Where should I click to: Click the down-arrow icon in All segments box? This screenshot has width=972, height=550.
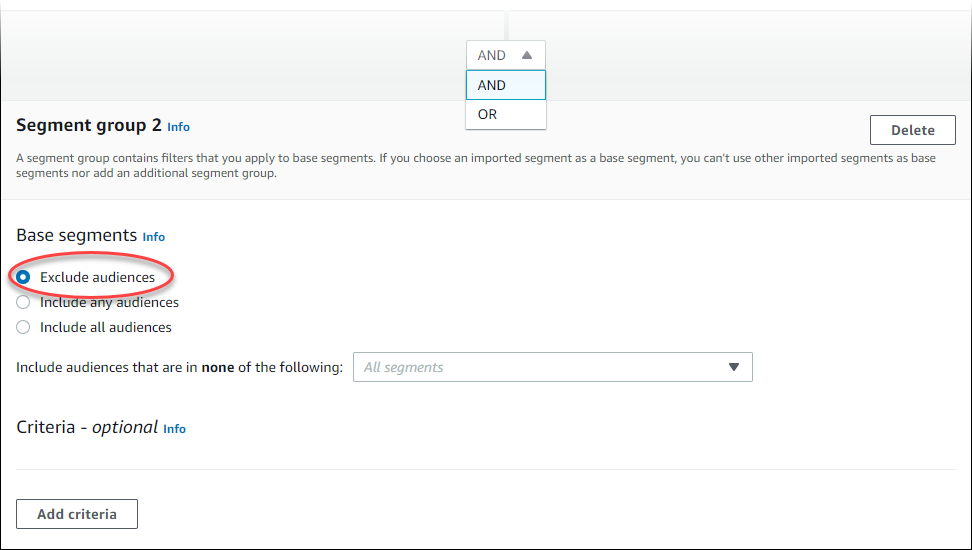pyautogui.click(x=734, y=367)
